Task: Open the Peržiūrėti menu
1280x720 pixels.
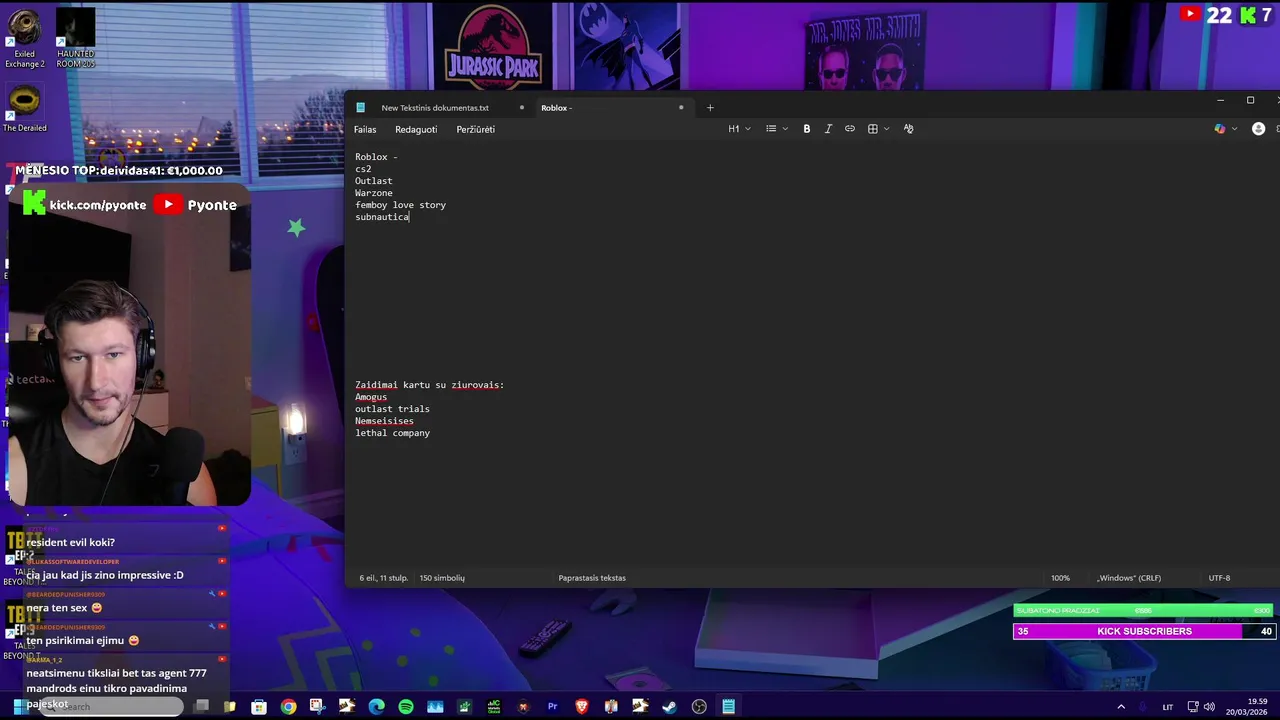Action: point(476,129)
